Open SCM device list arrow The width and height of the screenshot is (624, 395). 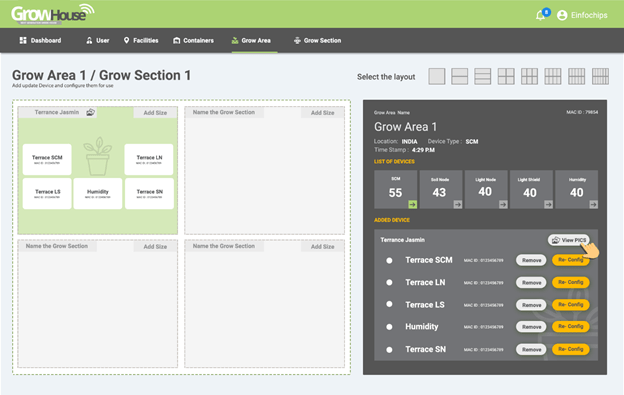tap(413, 204)
